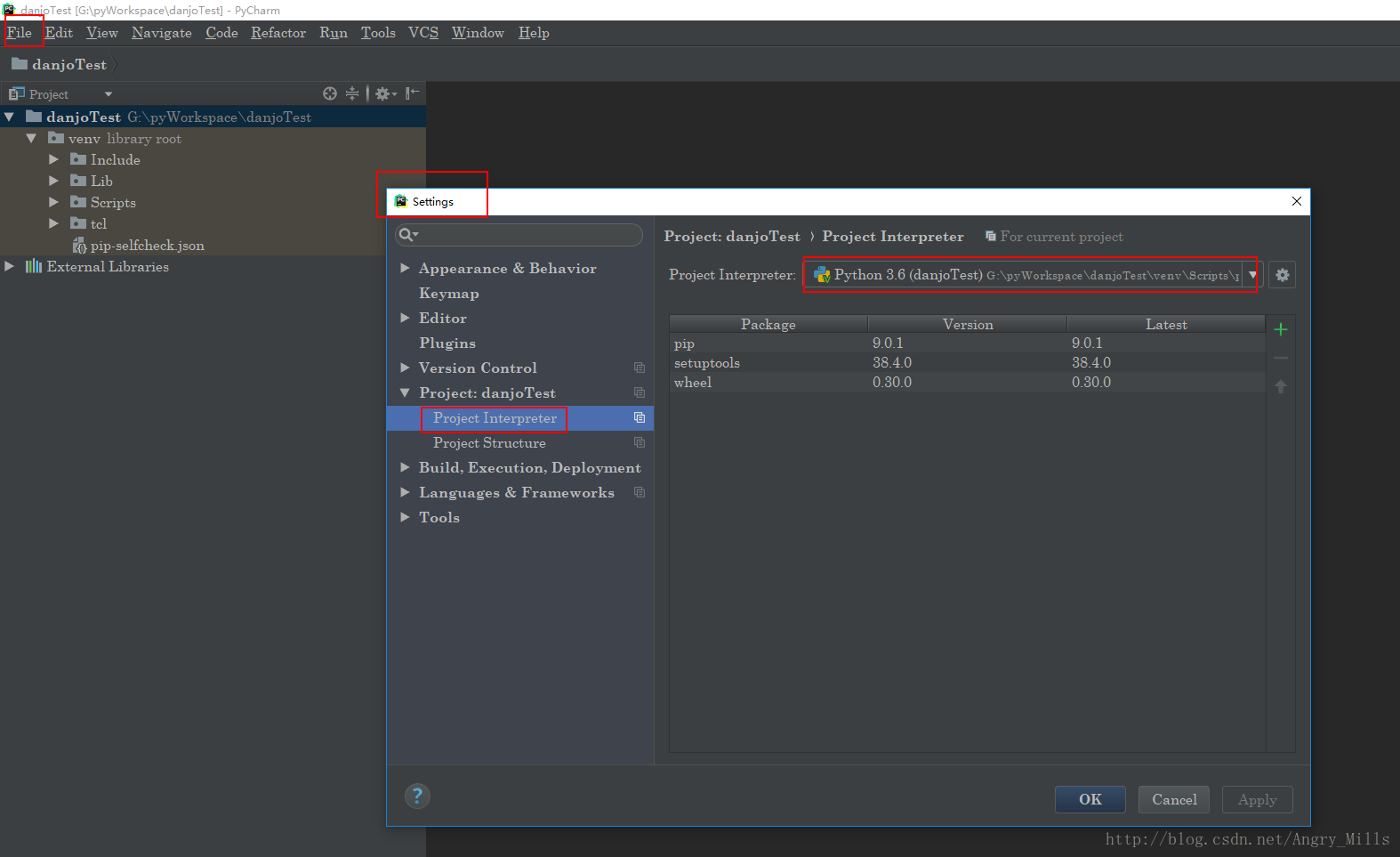1400x857 pixels.
Task: Click the Apply button
Action: tap(1258, 799)
